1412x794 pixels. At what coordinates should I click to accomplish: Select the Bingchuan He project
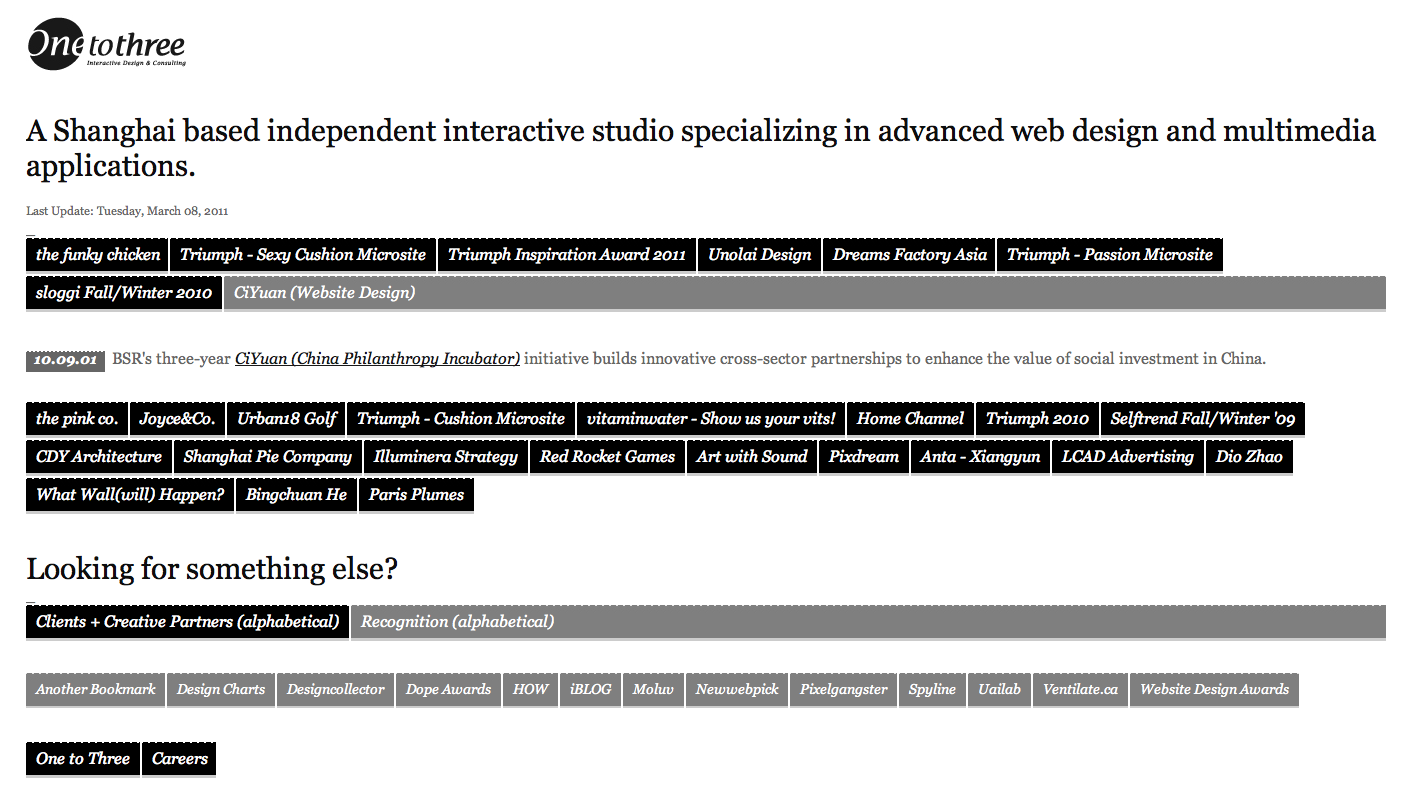297,495
